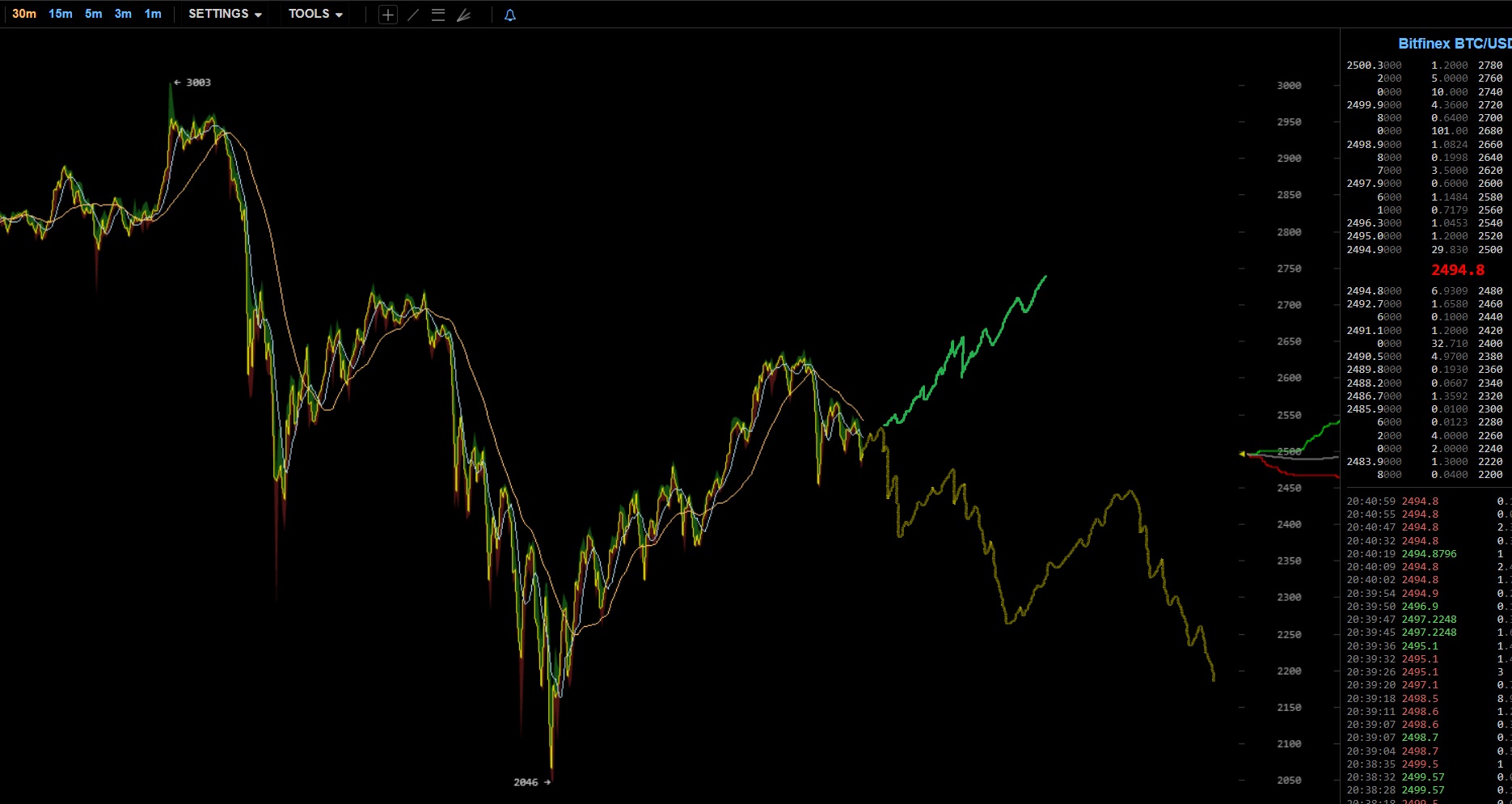Select ask price 2497.9000 in order book
Image resolution: width=1512 pixels, height=804 pixels.
click(1374, 184)
